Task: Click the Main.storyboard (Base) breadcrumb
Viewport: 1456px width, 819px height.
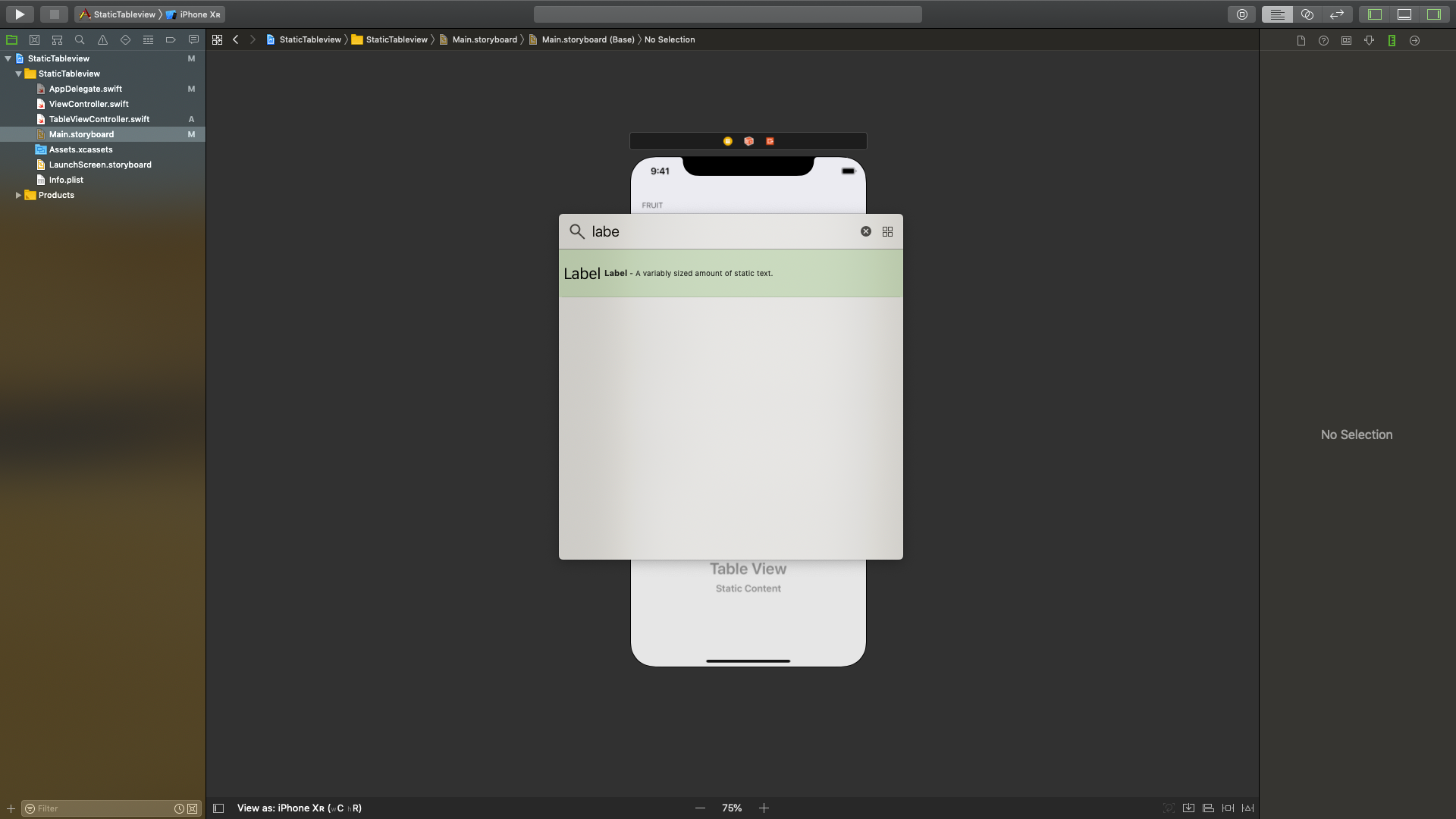Action: 588,39
